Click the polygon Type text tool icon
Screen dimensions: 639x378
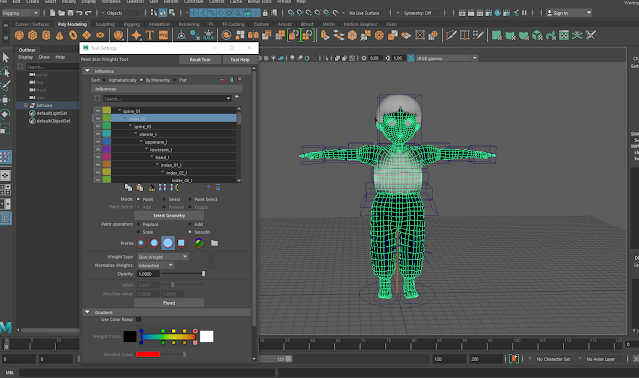(x=150, y=35)
